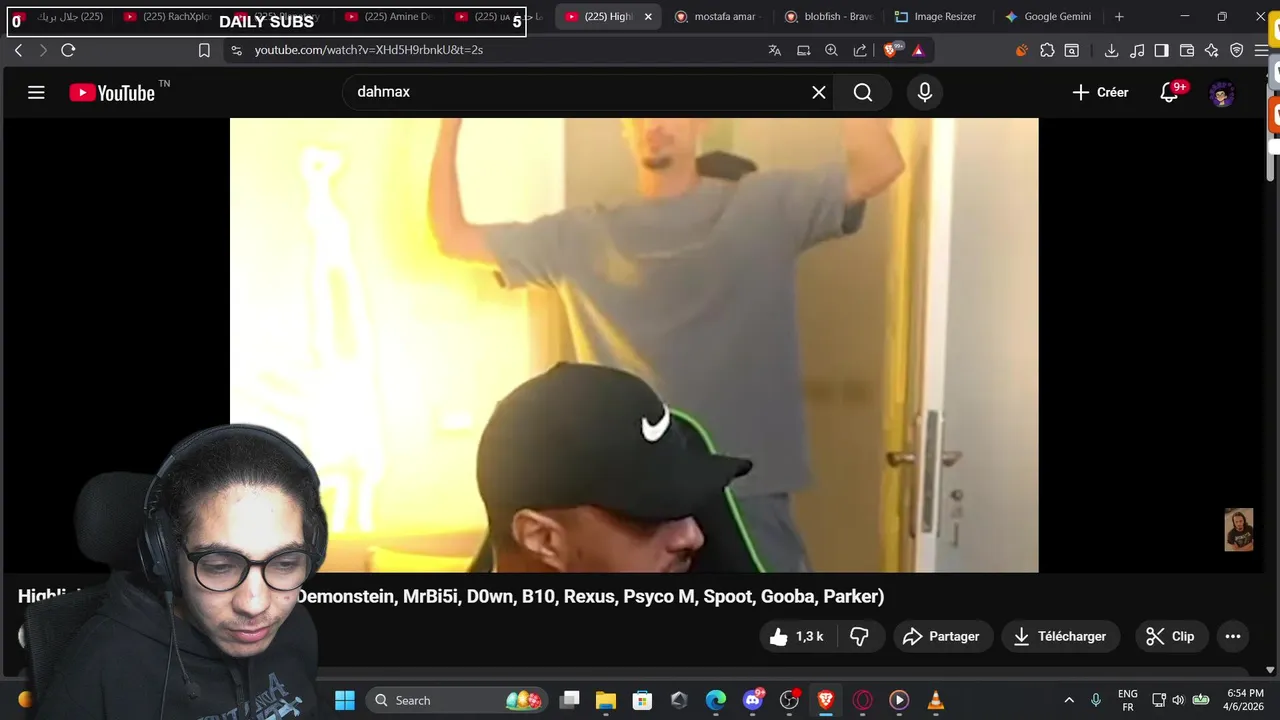This screenshot has width=1280, height=720.
Task: Go forward in browser history
Action: pyautogui.click(x=43, y=50)
